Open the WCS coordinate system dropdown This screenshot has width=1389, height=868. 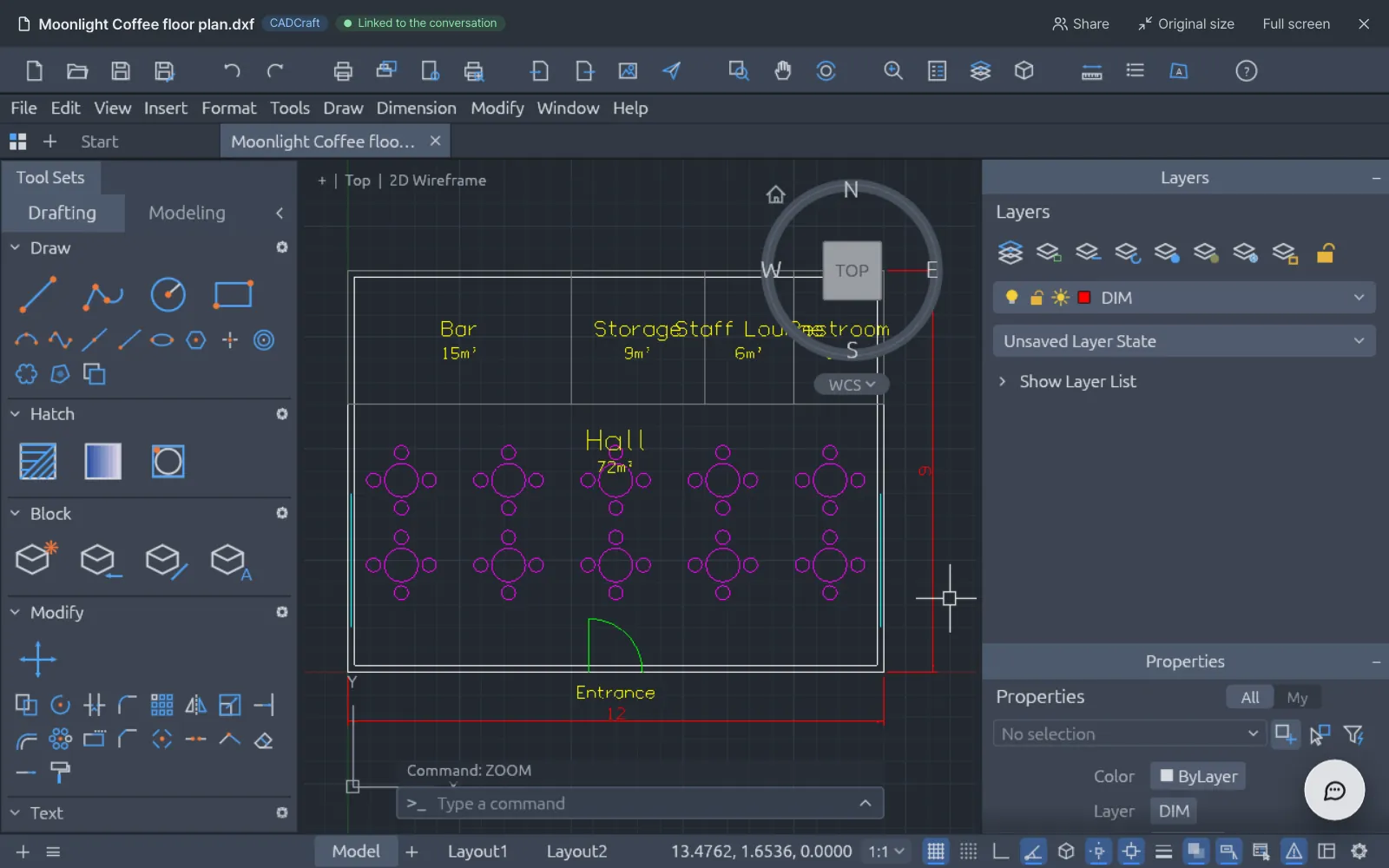(852, 385)
